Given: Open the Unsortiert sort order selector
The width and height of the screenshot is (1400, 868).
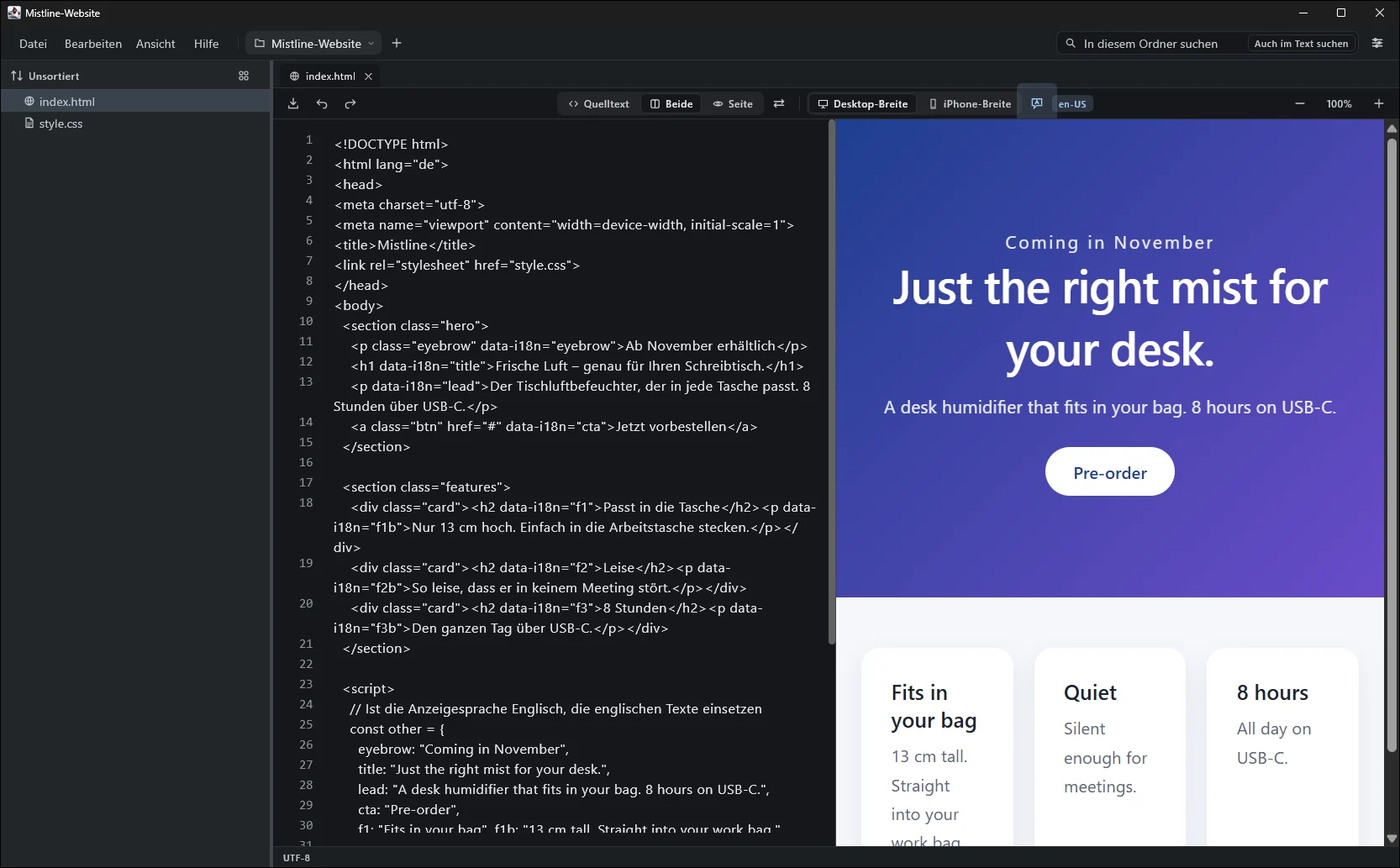Looking at the screenshot, I should [x=45, y=76].
